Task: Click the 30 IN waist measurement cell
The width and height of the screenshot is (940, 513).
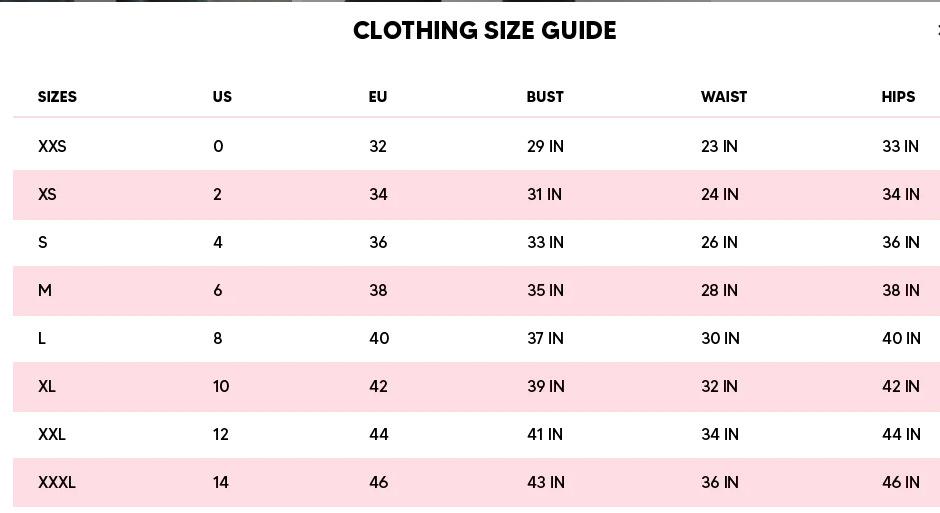Action: click(x=720, y=338)
